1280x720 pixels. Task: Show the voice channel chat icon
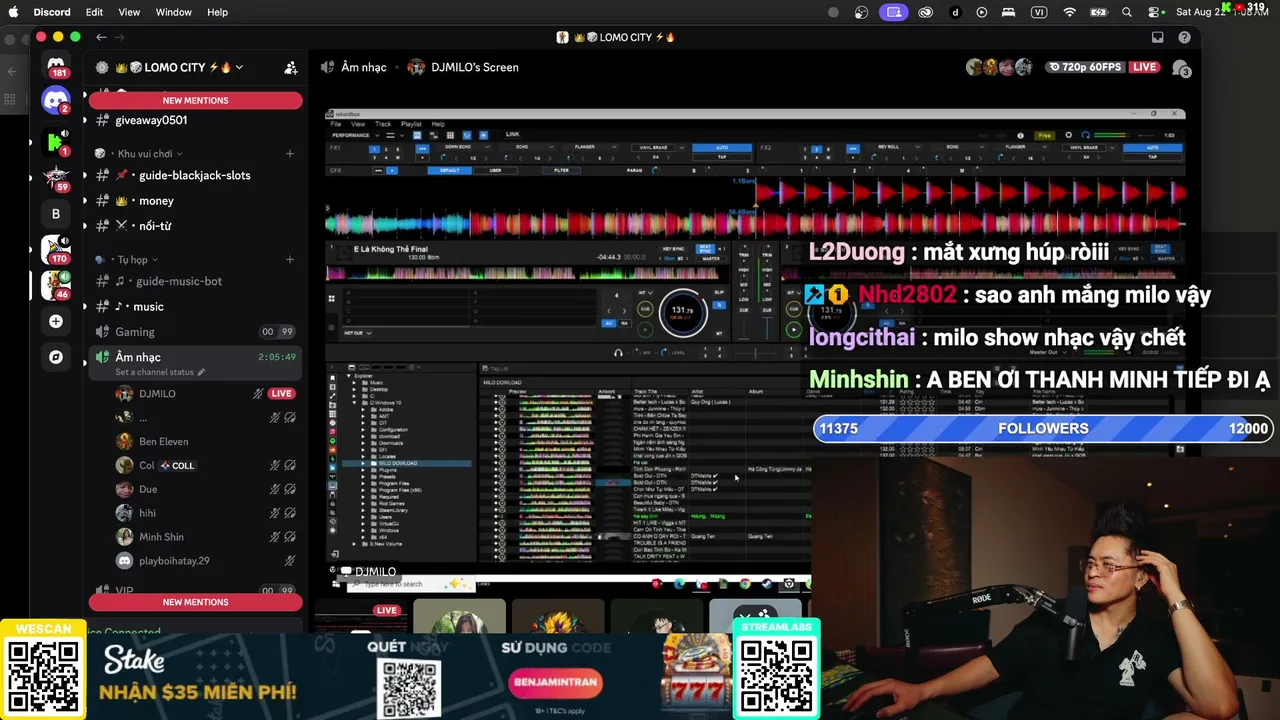pyautogui.click(x=1181, y=68)
